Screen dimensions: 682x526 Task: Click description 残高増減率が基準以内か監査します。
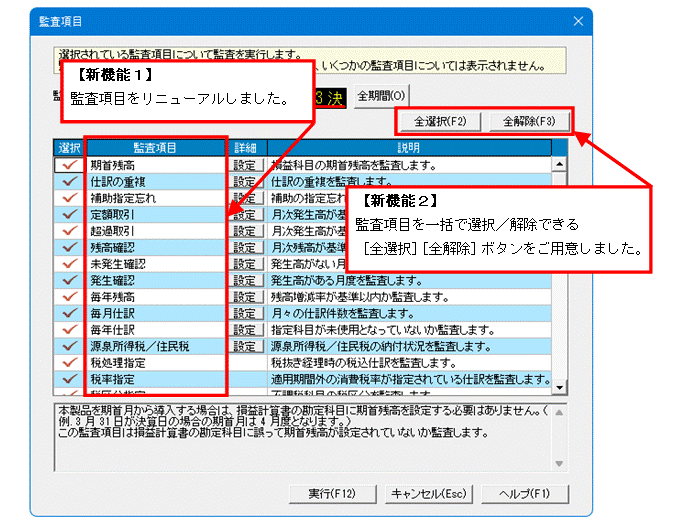pos(360,297)
